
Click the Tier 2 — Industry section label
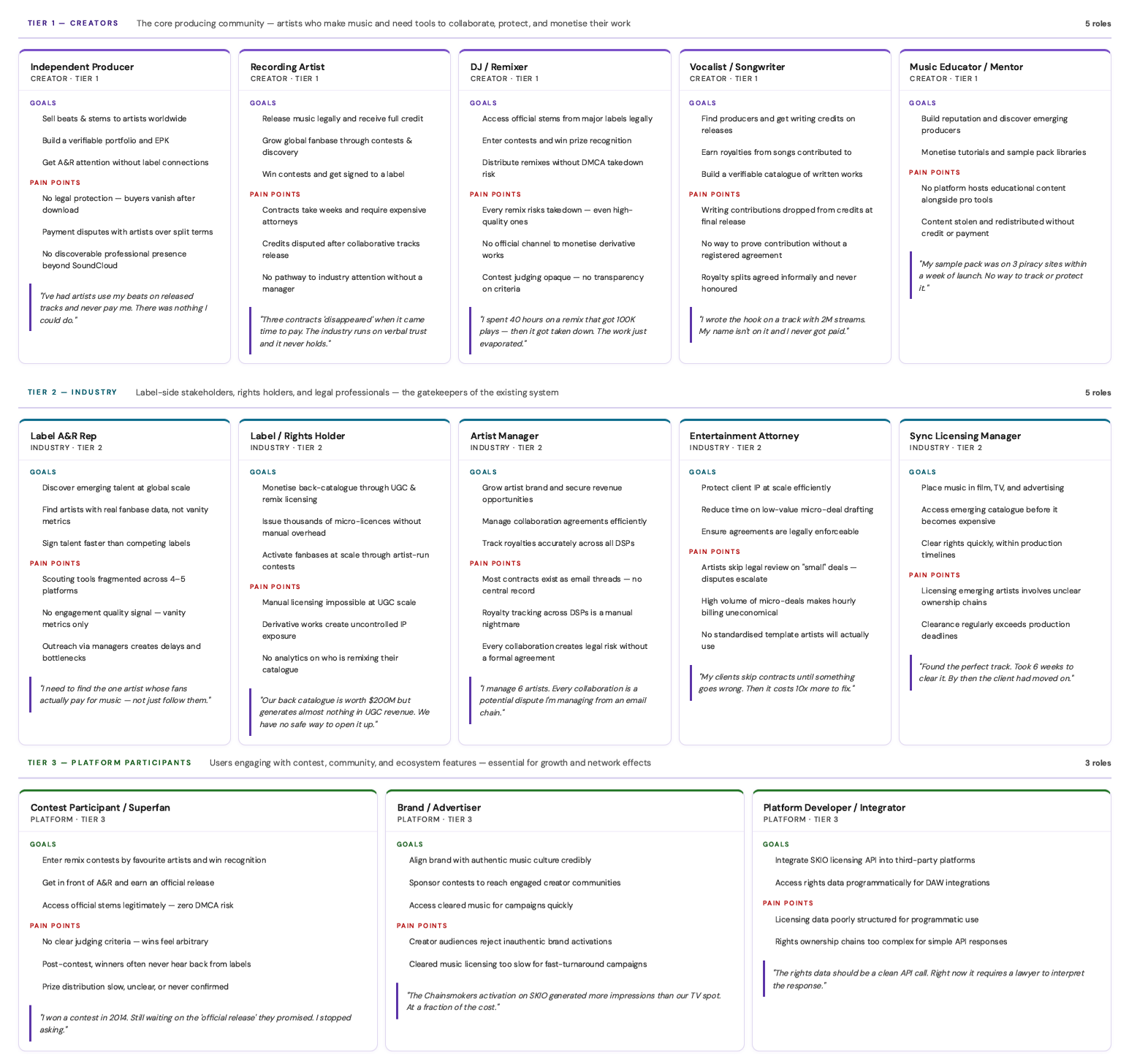[72, 392]
